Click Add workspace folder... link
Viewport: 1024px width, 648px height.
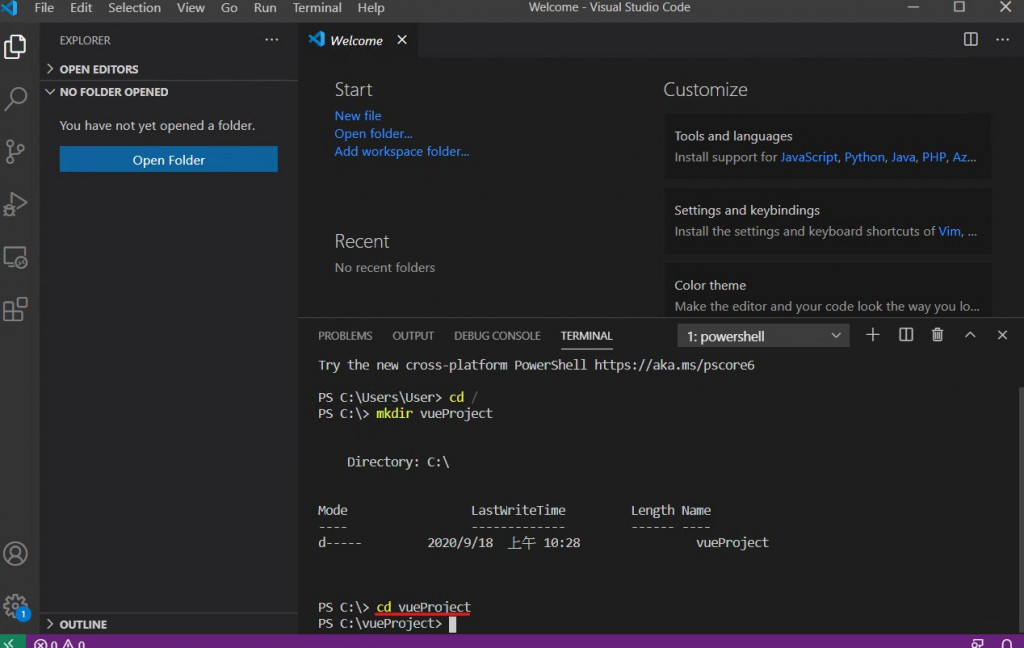click(402, 152)
